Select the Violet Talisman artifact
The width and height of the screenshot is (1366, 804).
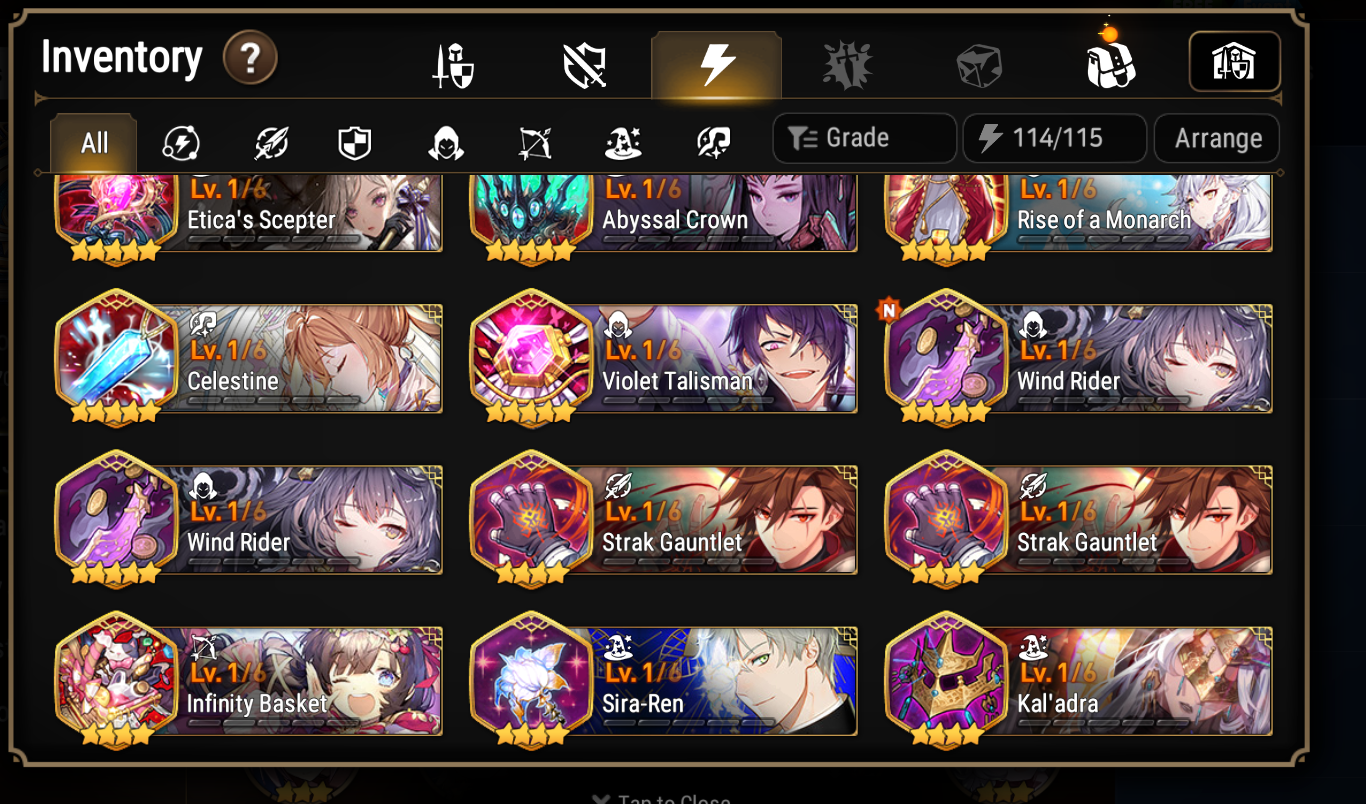(664, 357)
